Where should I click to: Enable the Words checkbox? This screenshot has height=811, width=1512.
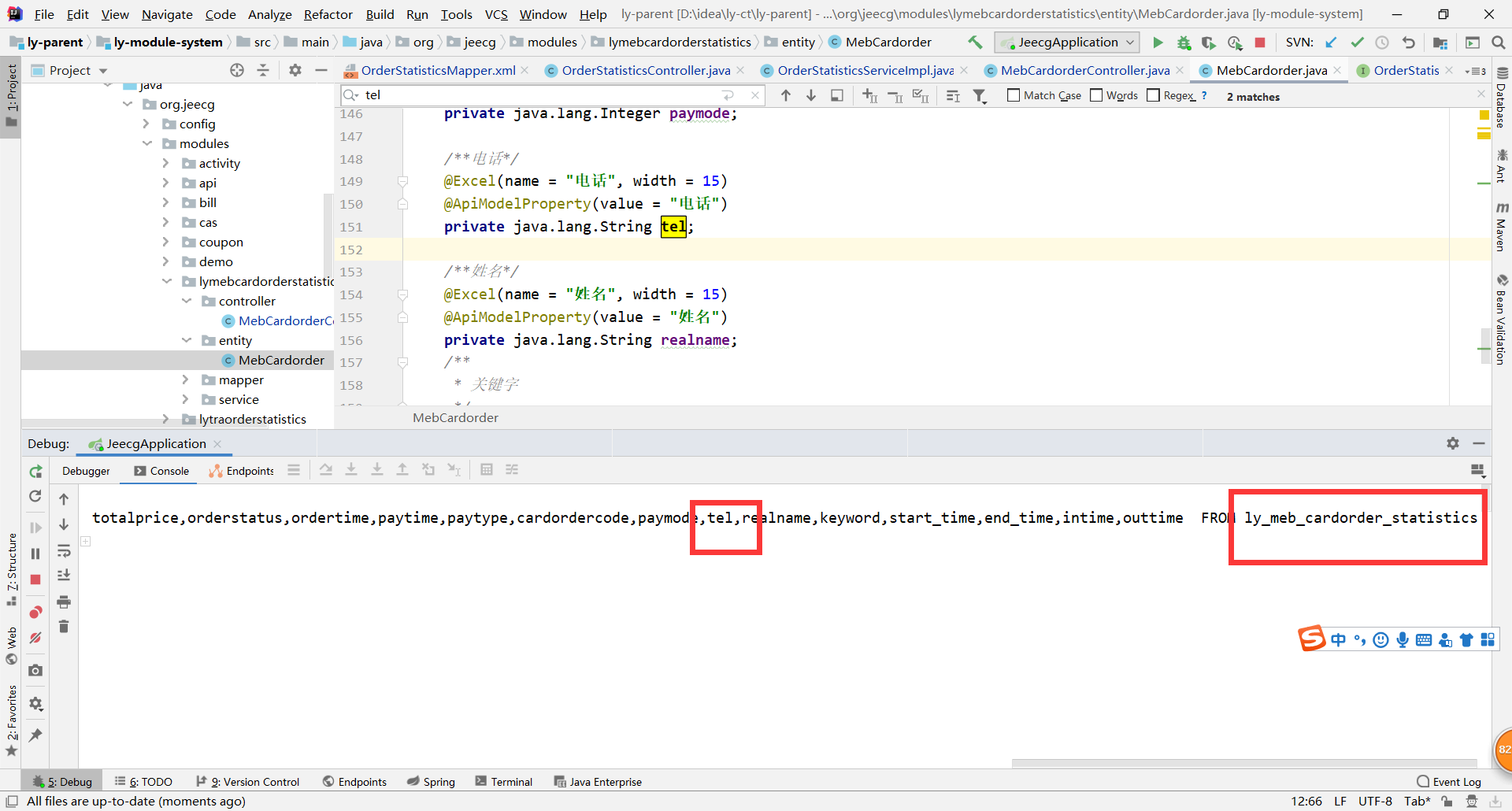(1096, 95)
